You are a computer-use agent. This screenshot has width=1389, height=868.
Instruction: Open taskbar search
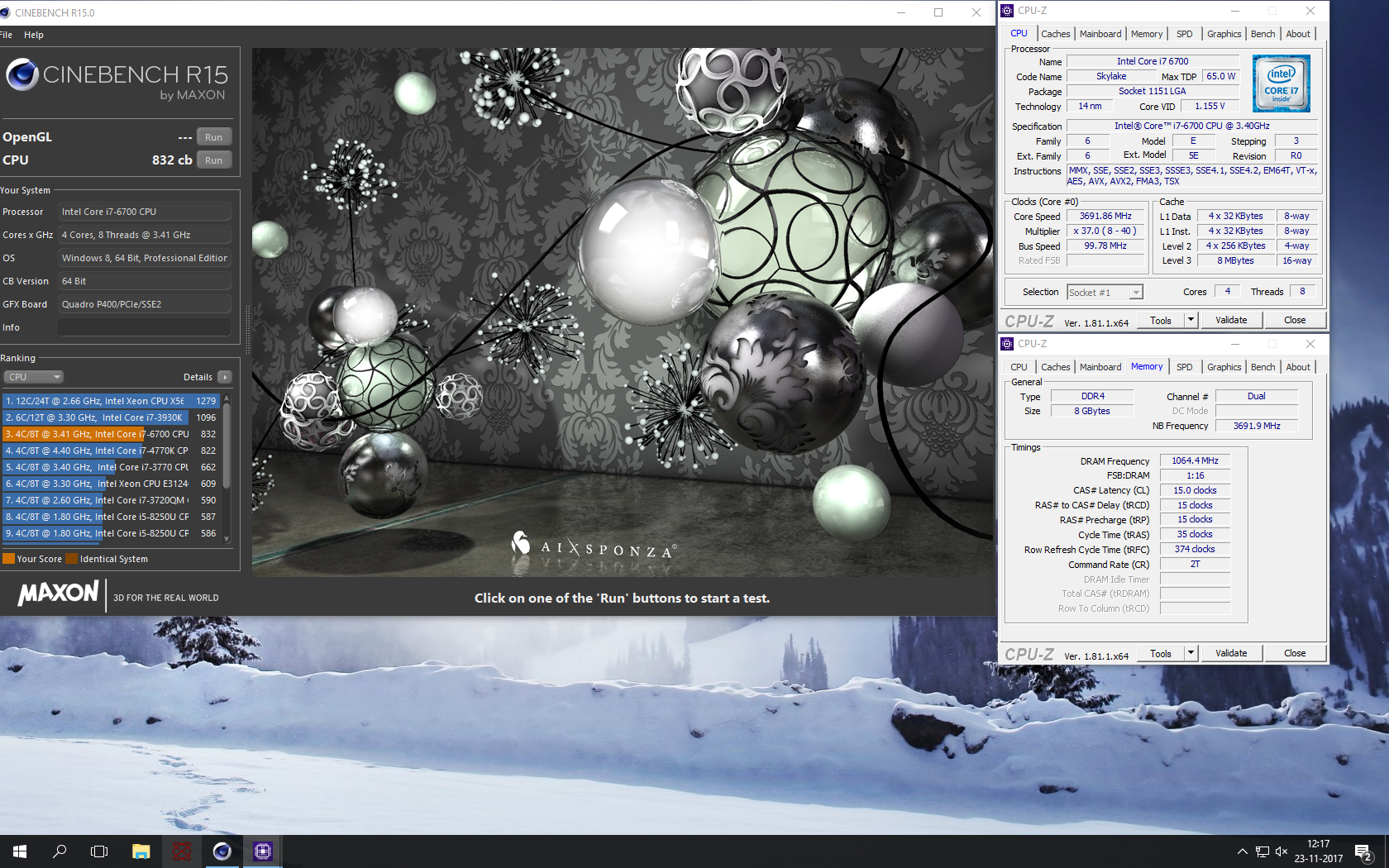[x=60, y=851]
